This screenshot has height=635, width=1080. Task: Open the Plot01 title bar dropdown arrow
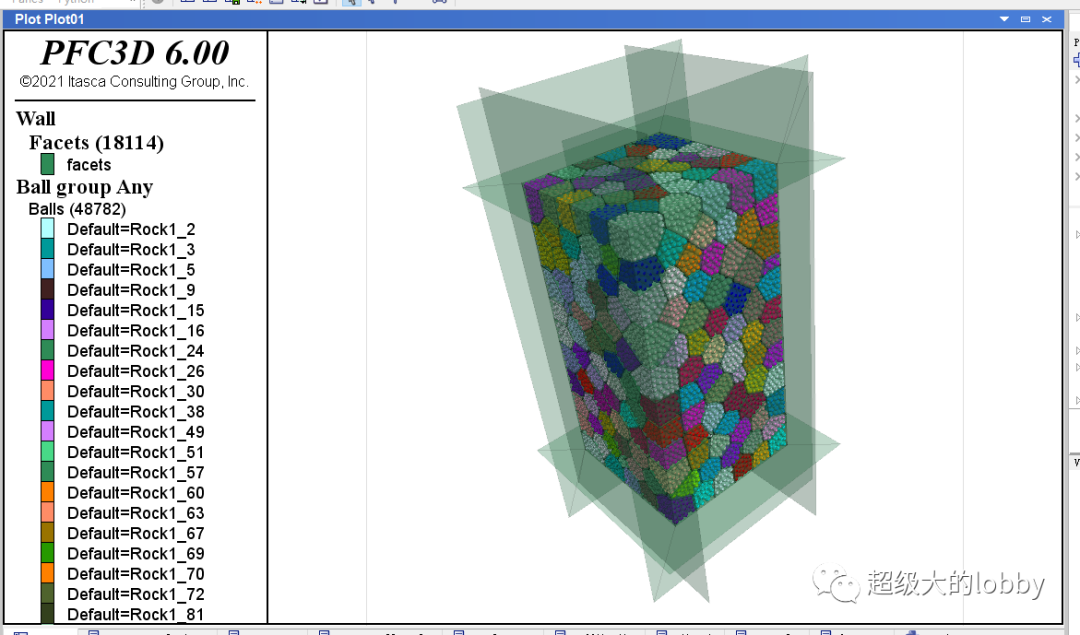(x=1004, y=19)
